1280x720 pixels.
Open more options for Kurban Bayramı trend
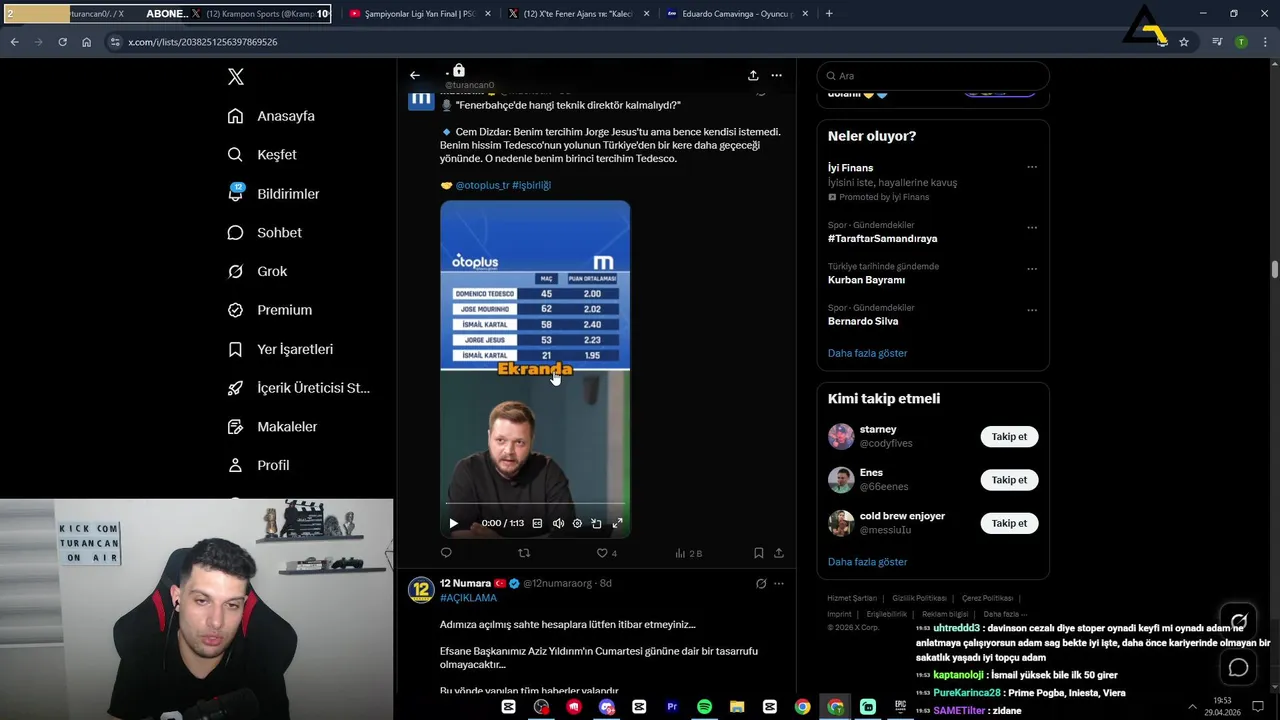1032,269
